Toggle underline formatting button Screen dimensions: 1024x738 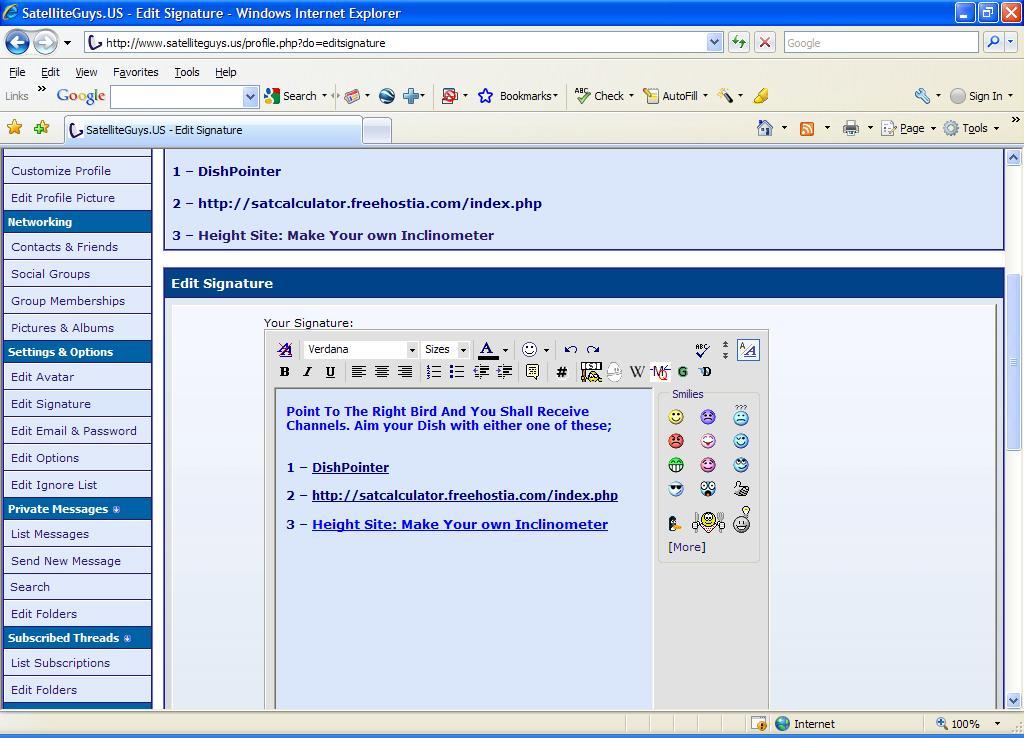point(330,372)
